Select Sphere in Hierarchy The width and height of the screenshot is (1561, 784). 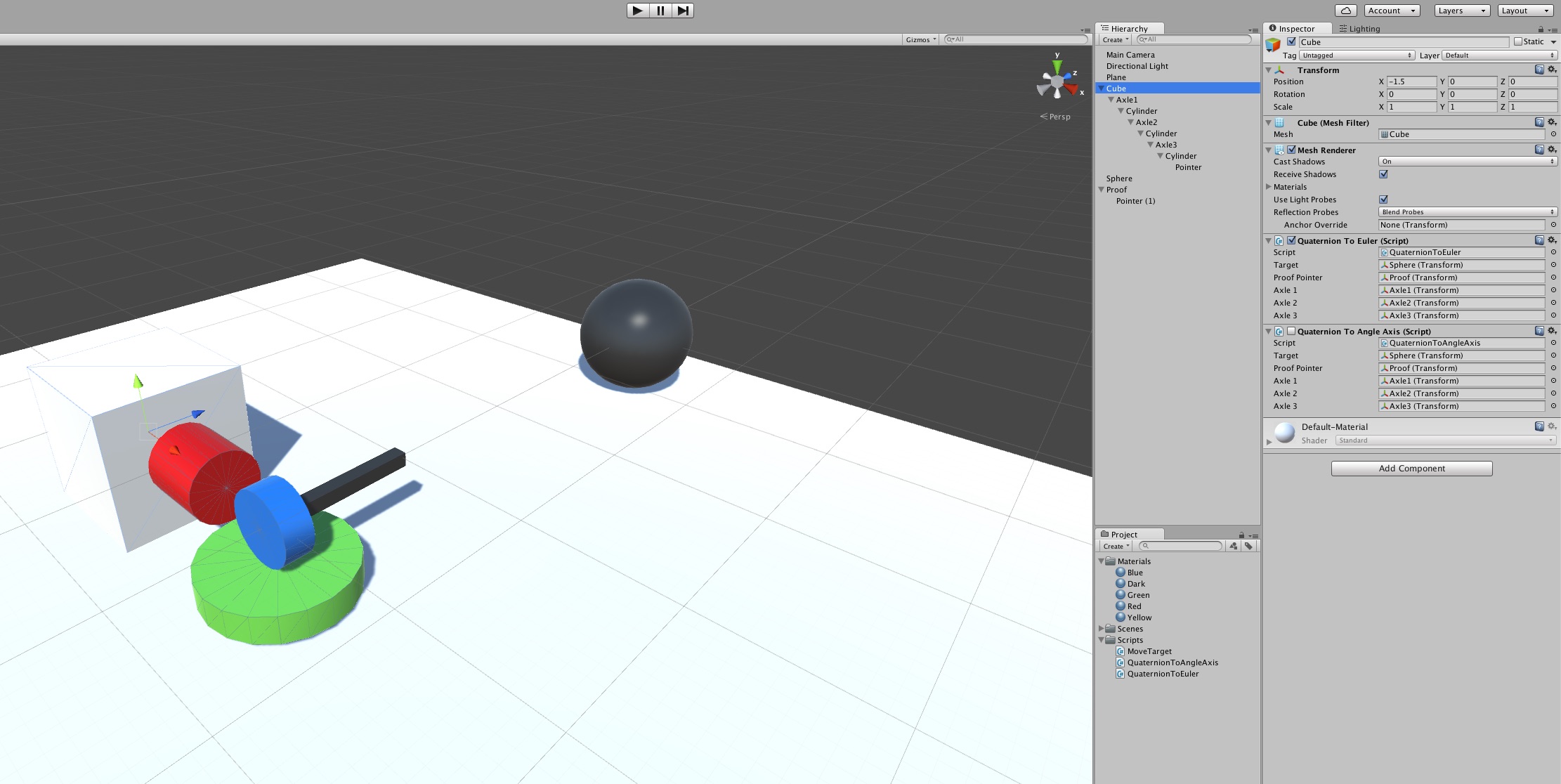coord(1118,178)
